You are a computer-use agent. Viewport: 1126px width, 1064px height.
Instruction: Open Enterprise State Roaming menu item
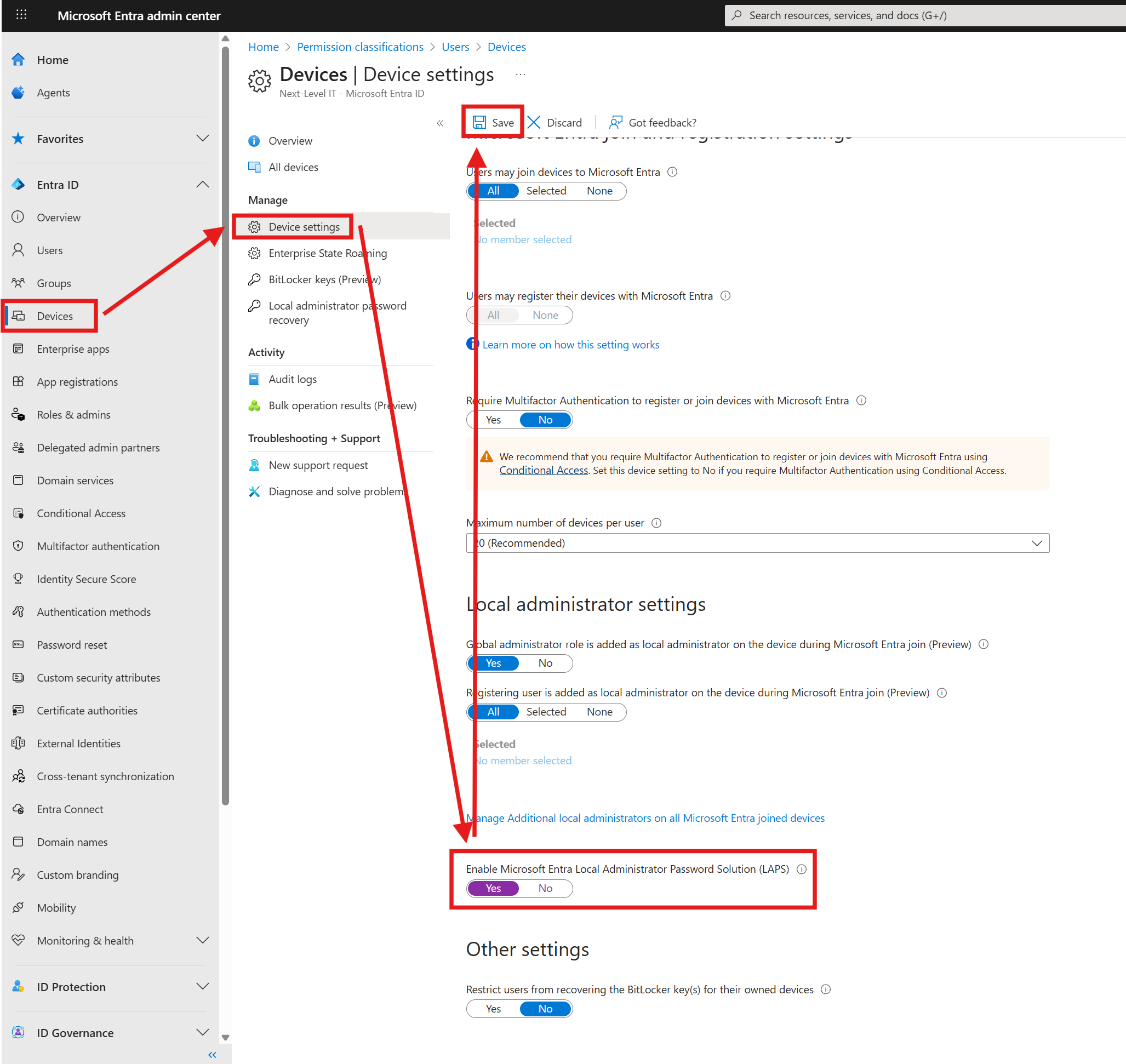[327, 254]
